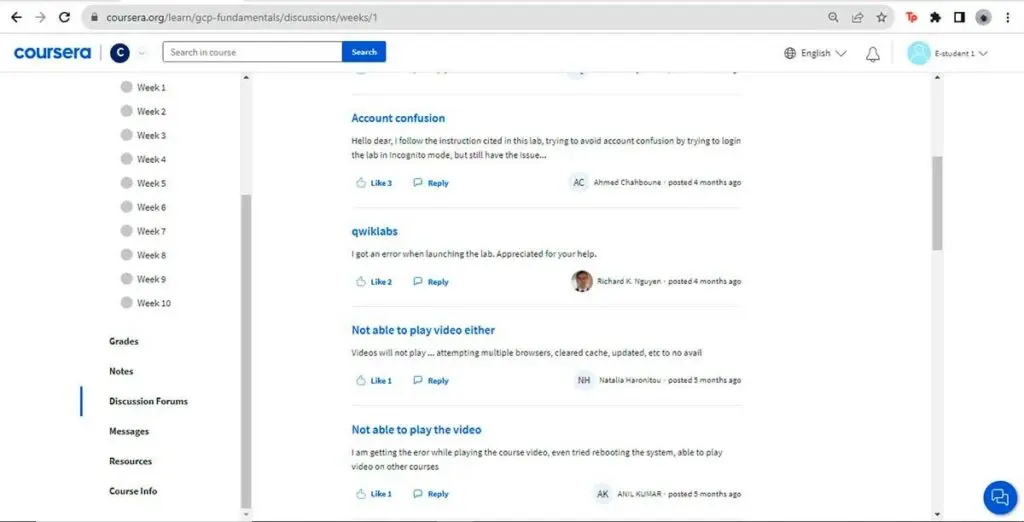Bookmark this page with the star icon

882,18
